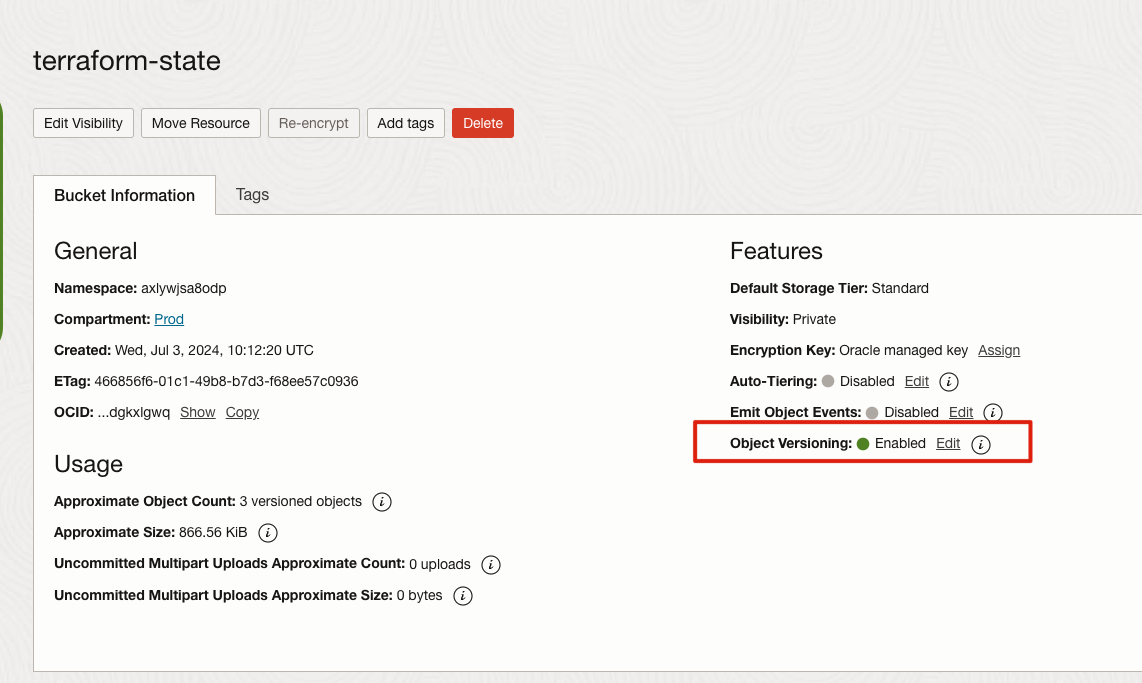Assign a new encryption key
1142x683 pixels.
click(x=998, y=350)
